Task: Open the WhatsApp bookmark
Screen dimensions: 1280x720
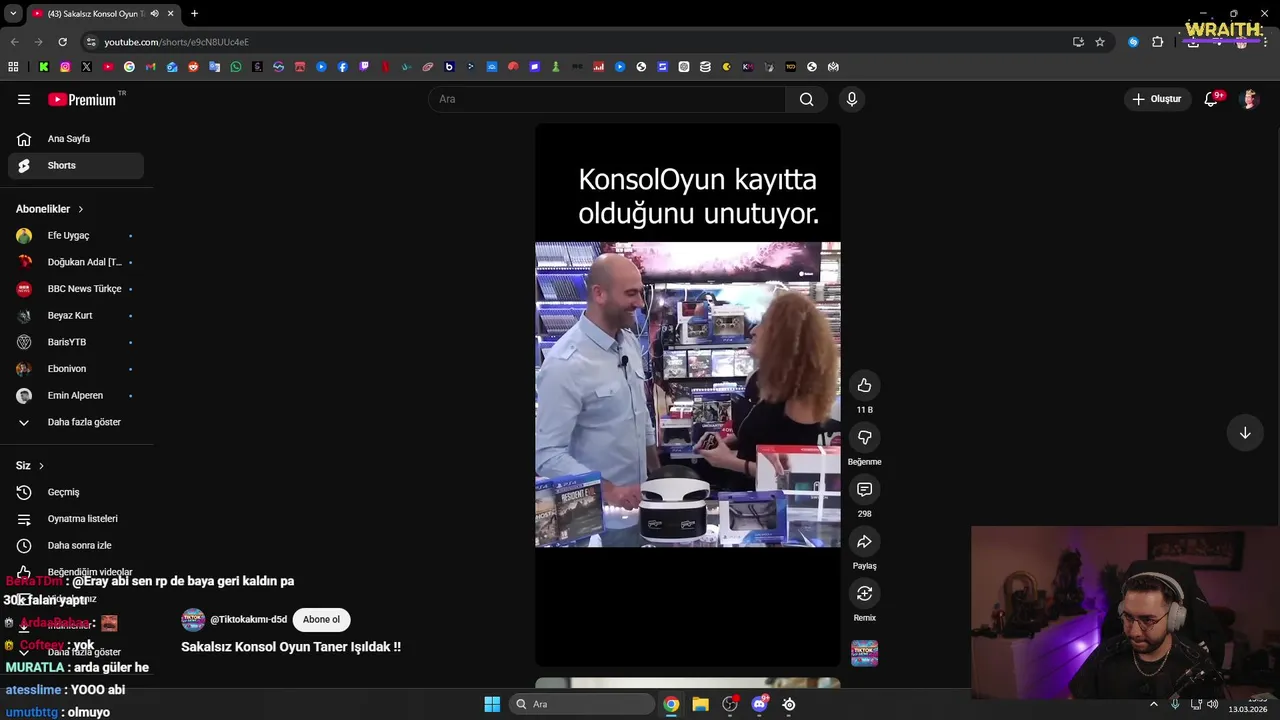Action: click(x=236, y=67)
